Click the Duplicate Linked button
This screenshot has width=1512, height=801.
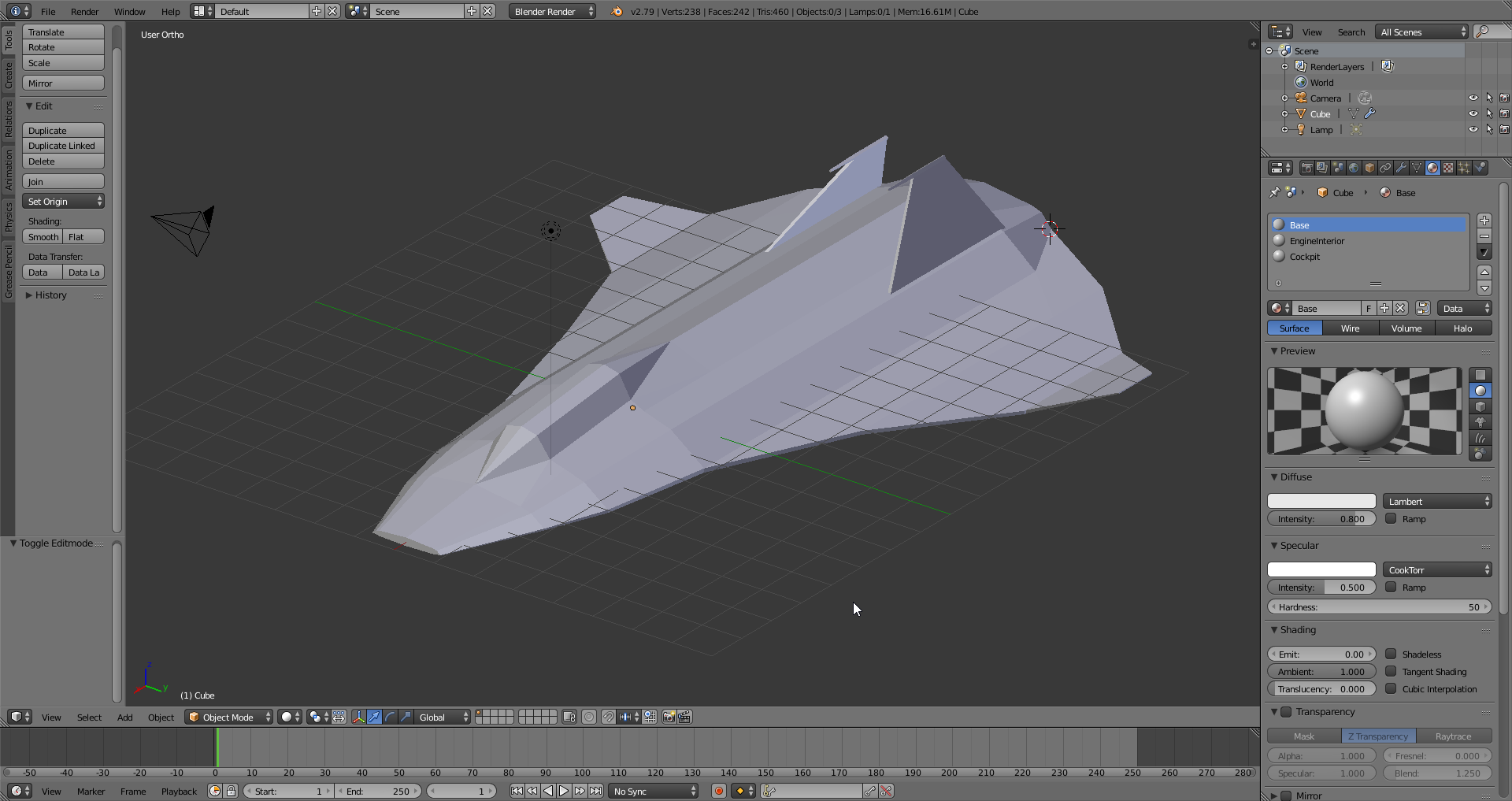64,146
